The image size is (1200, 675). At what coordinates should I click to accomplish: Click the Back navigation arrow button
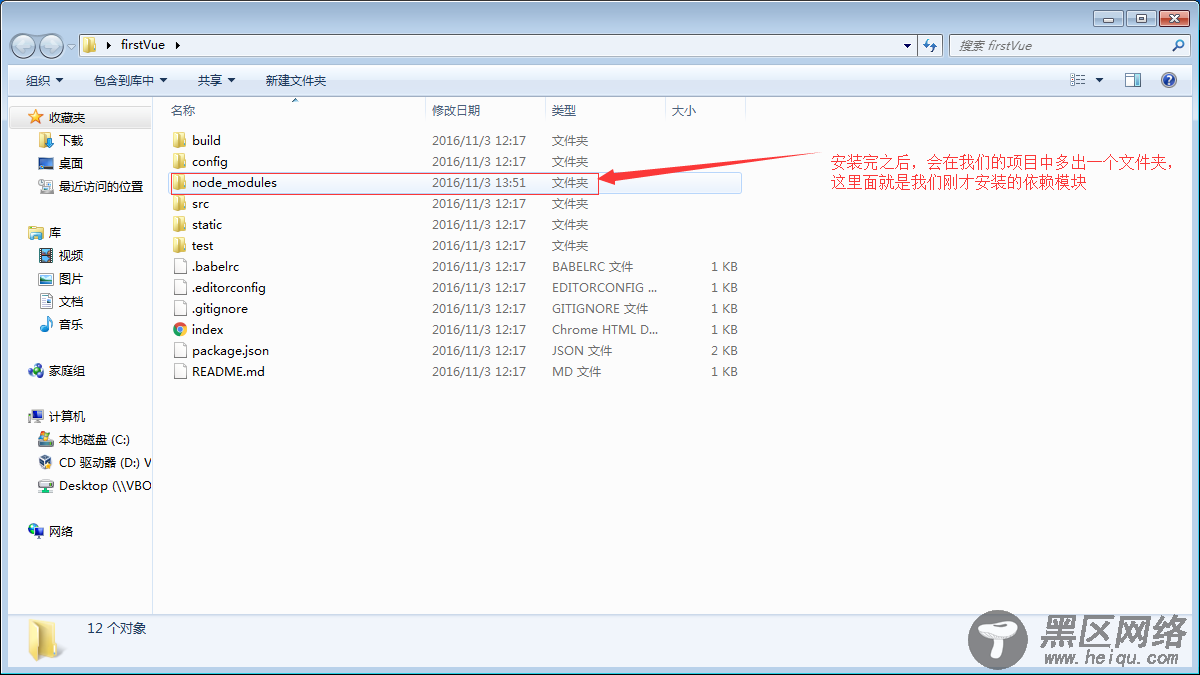pyautogui.click(x=24, y=46)
